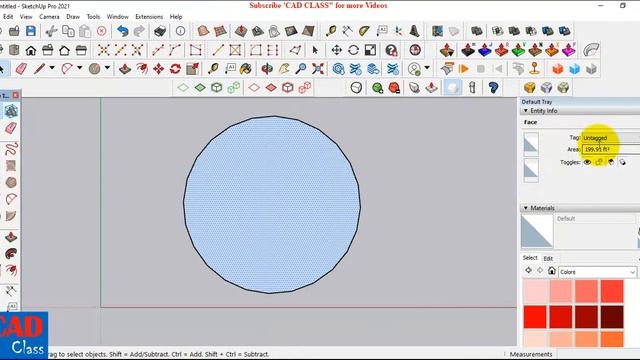Toggle receive shadows icon in Entity Info
640x360 pixels.
point(611,162)
